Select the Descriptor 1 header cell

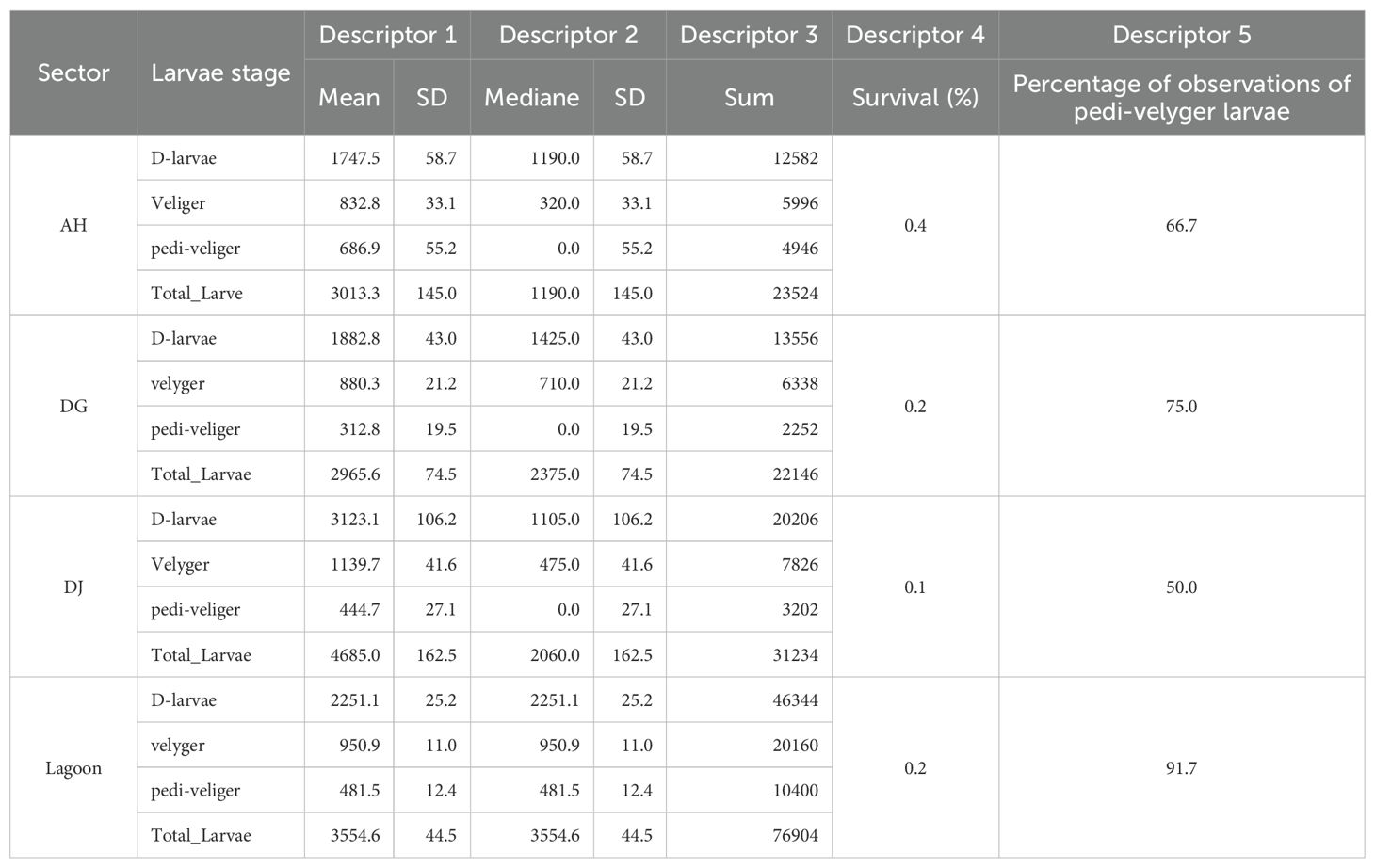(387, 36)
